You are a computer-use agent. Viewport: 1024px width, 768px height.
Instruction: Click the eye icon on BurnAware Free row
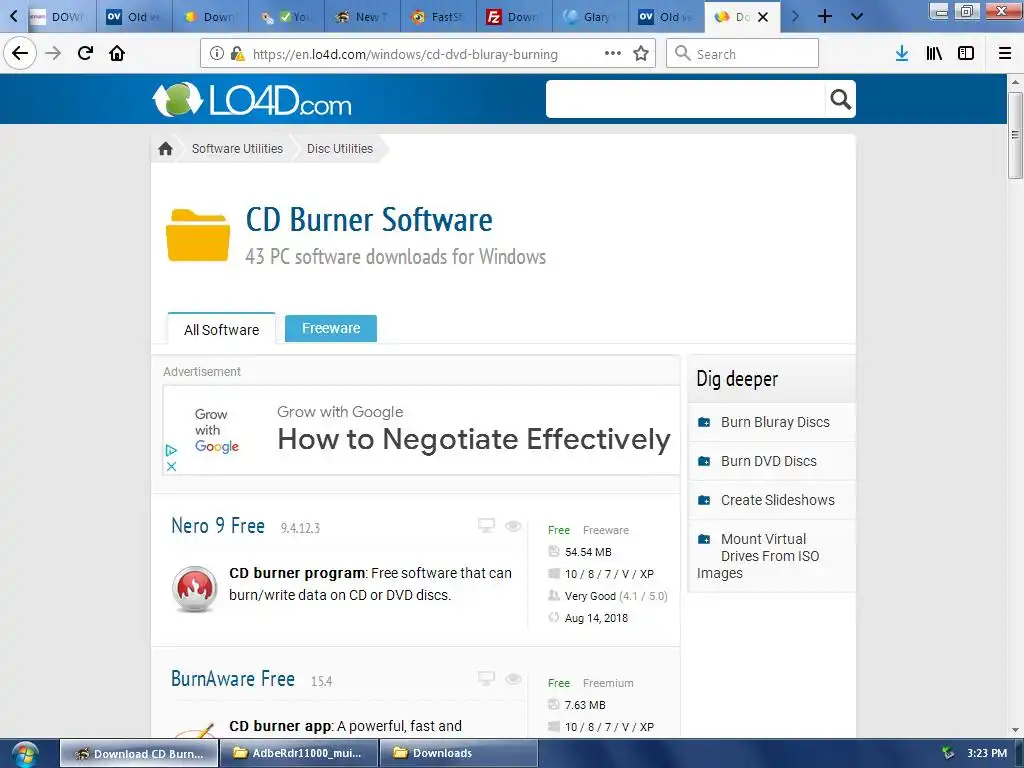pos(513,679)
